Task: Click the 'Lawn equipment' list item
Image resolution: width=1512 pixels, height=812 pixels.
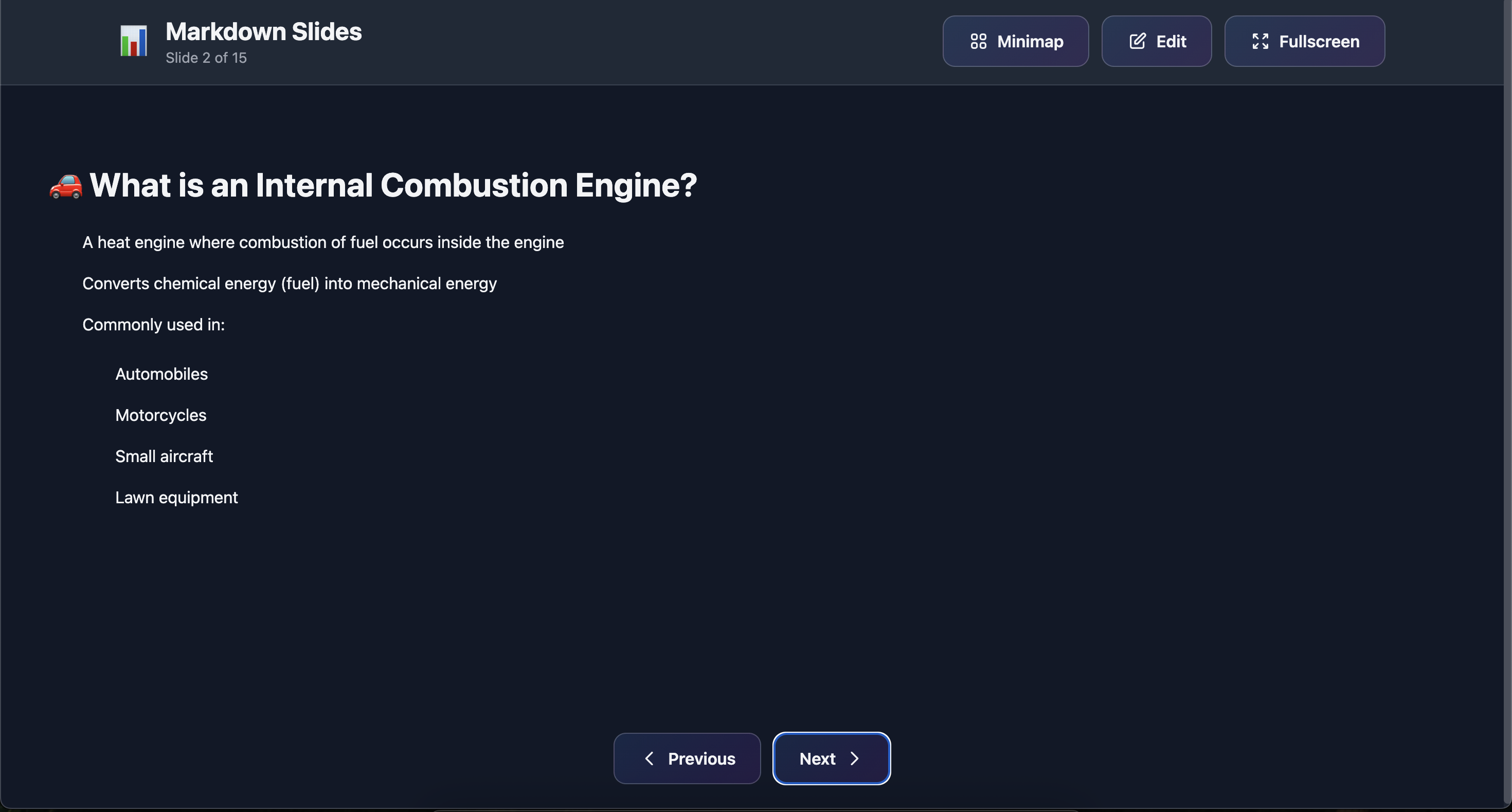Action: click(x=176, y=497)
